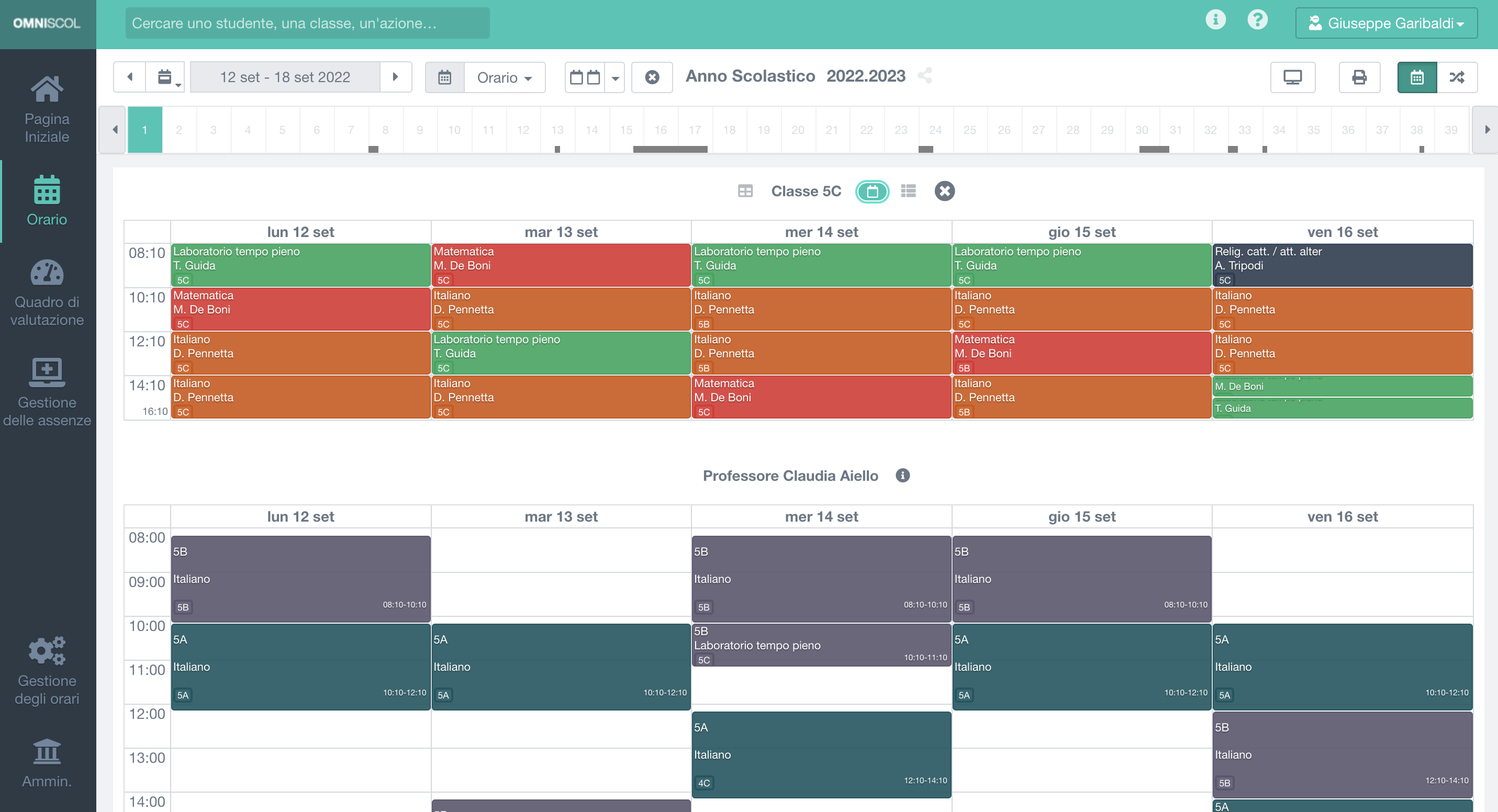The height and width of the screenshot is (812, 1498).
Task: Select week 17 in week timeline
Action: (695, 130)
